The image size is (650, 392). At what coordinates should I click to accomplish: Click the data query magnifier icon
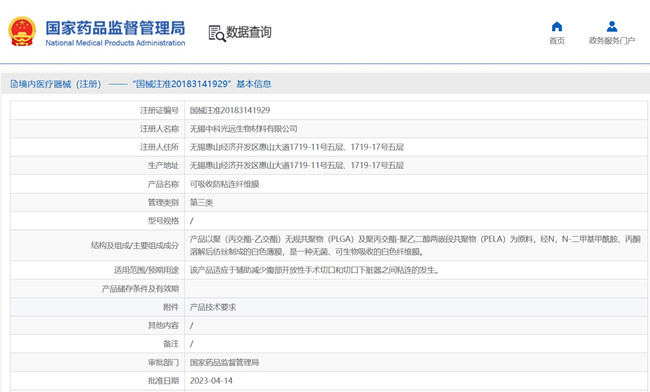[217, 34]
